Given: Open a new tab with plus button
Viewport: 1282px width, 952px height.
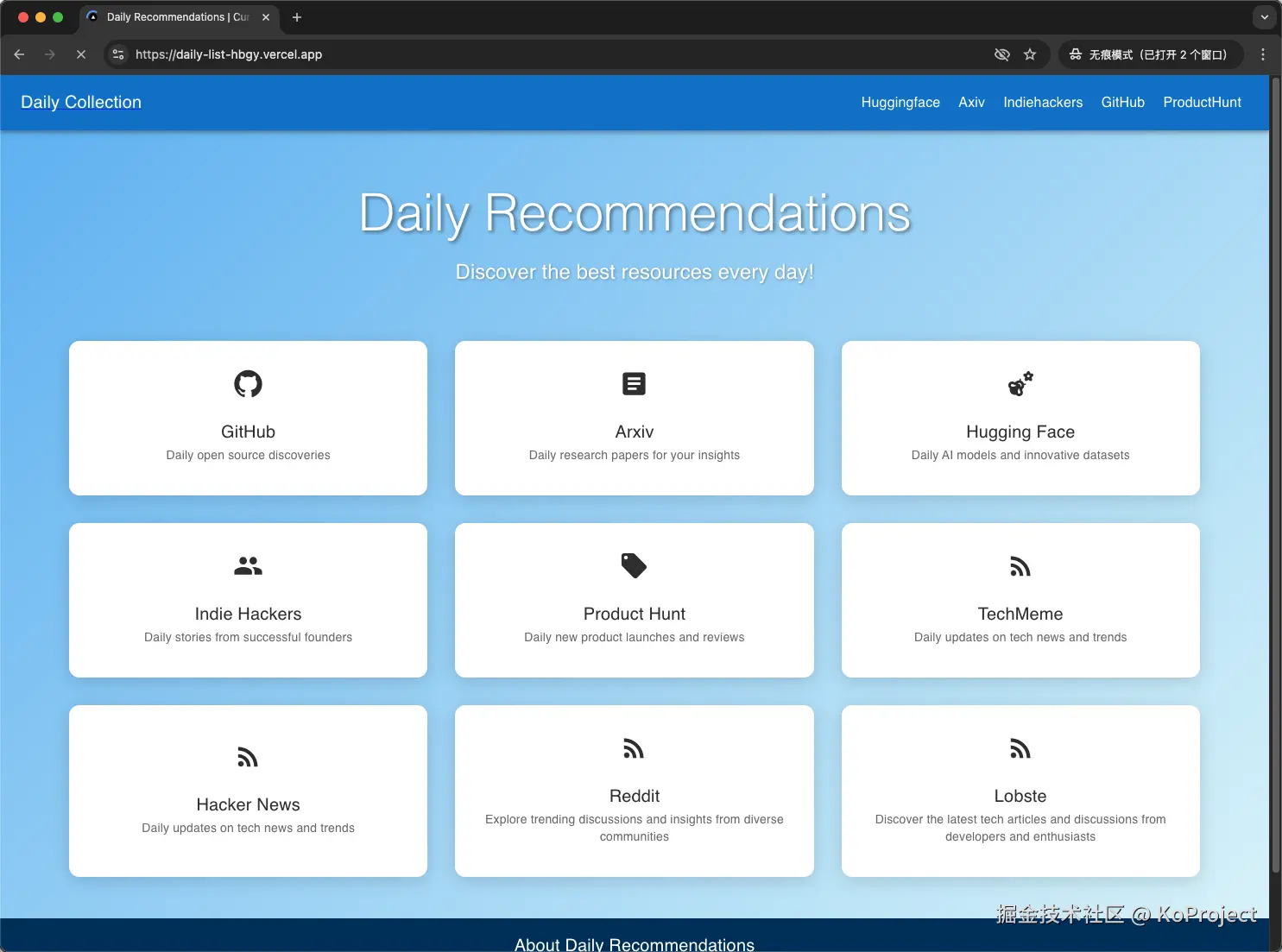Looking at the screenshot, I should (297, 17).
